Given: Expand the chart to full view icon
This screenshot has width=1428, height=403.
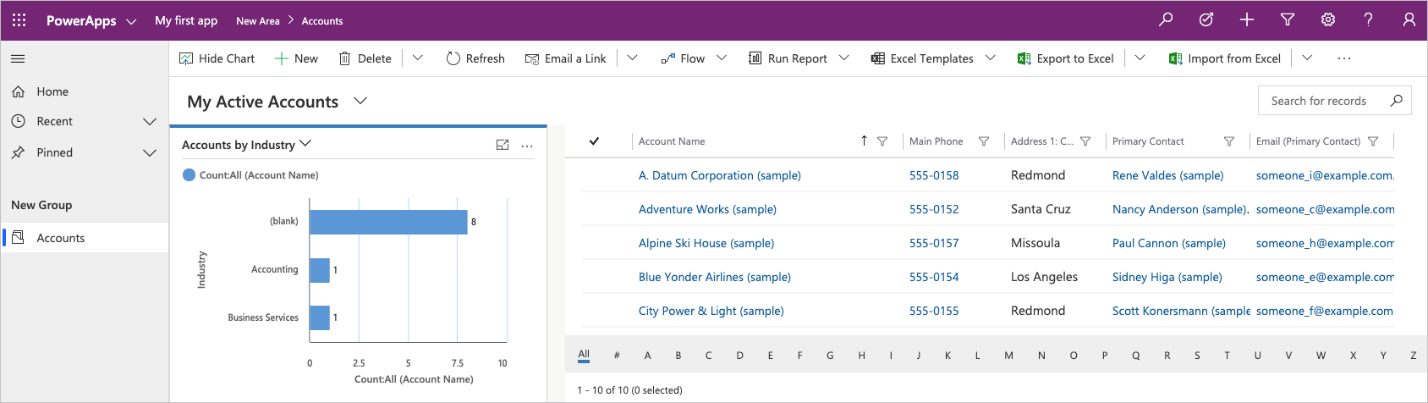Looking at the screenshot, I should coord(503,145).
